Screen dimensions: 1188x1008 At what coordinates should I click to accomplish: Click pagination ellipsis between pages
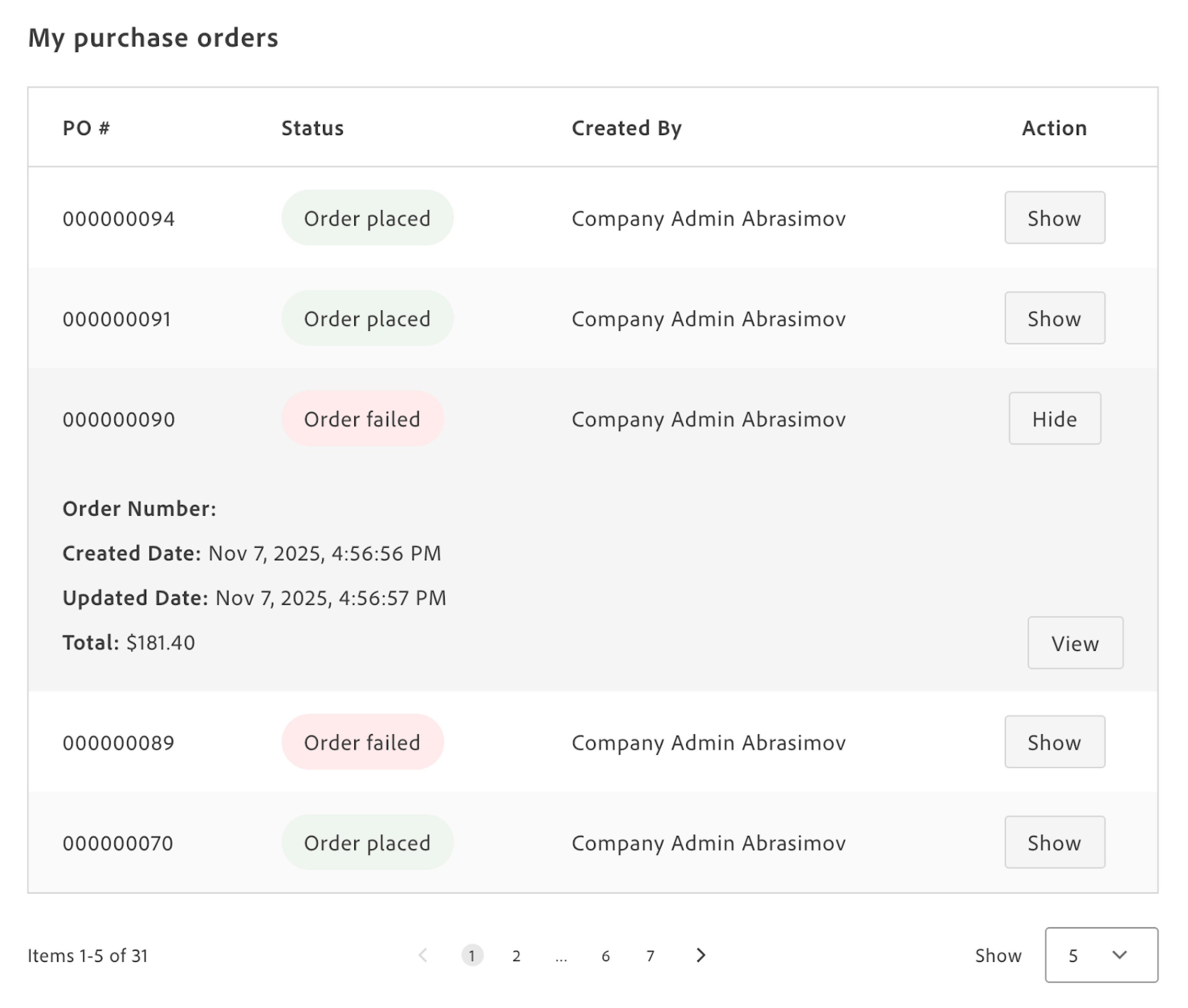561,955
